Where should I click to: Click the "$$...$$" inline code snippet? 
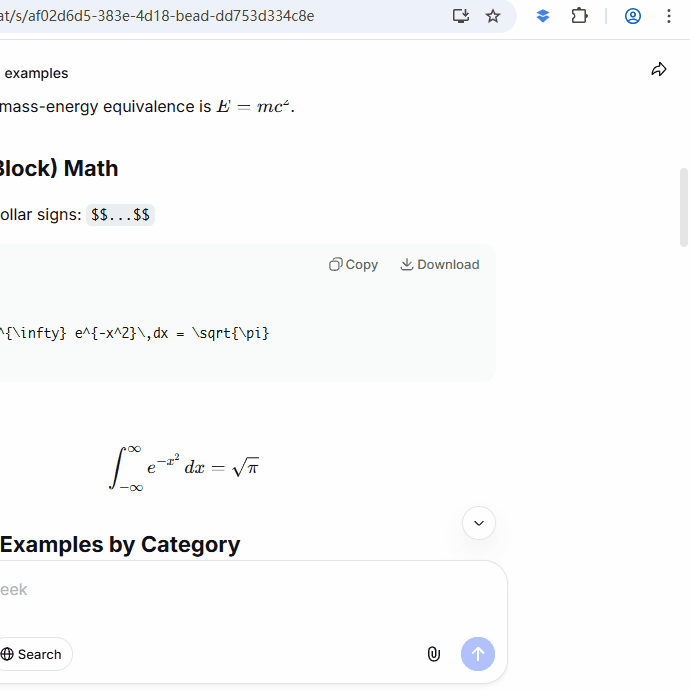[120, 215]
